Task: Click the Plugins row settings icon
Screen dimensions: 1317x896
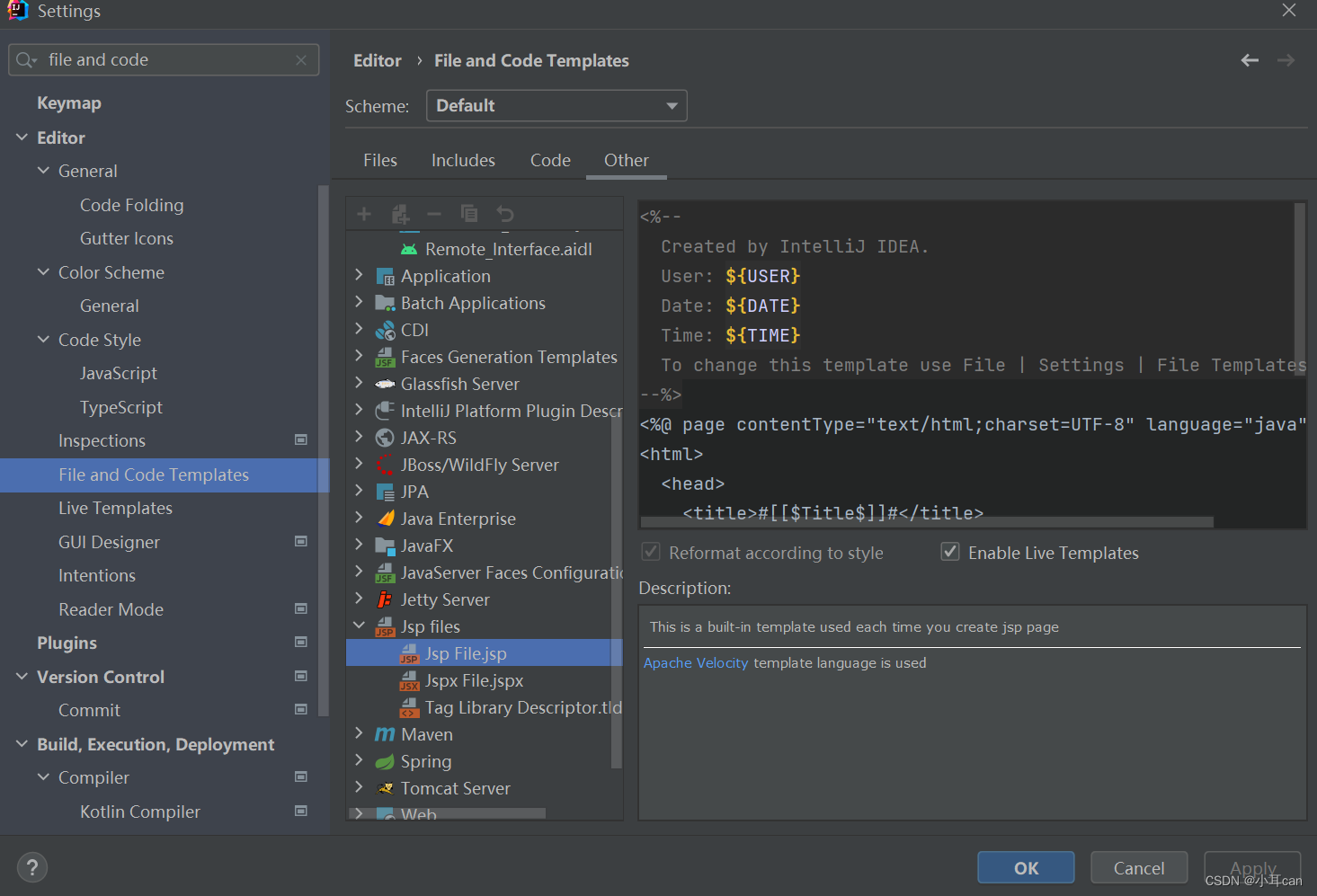Action: pos(301,643)
